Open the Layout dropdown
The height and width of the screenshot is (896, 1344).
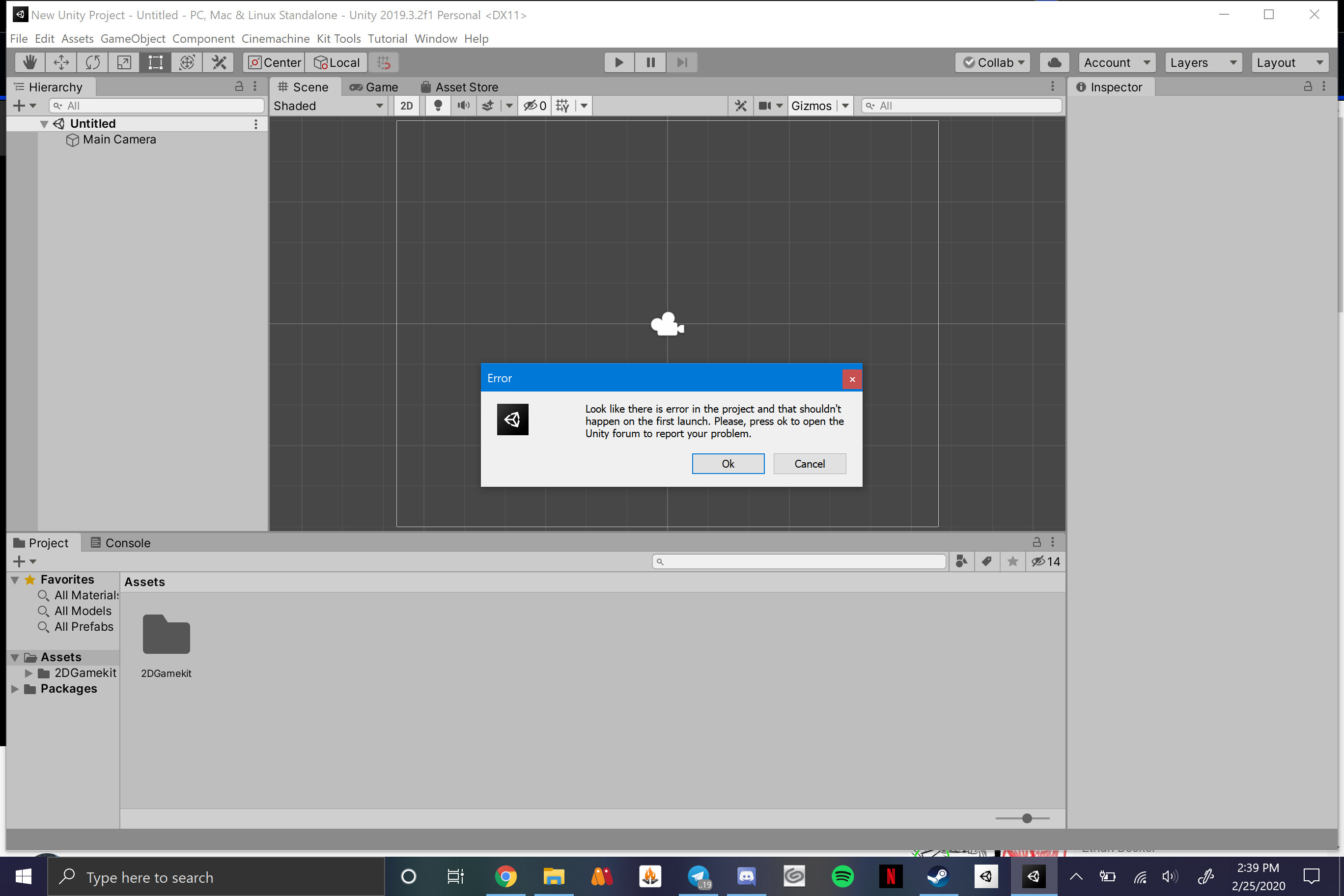(x=1289, y=62)
